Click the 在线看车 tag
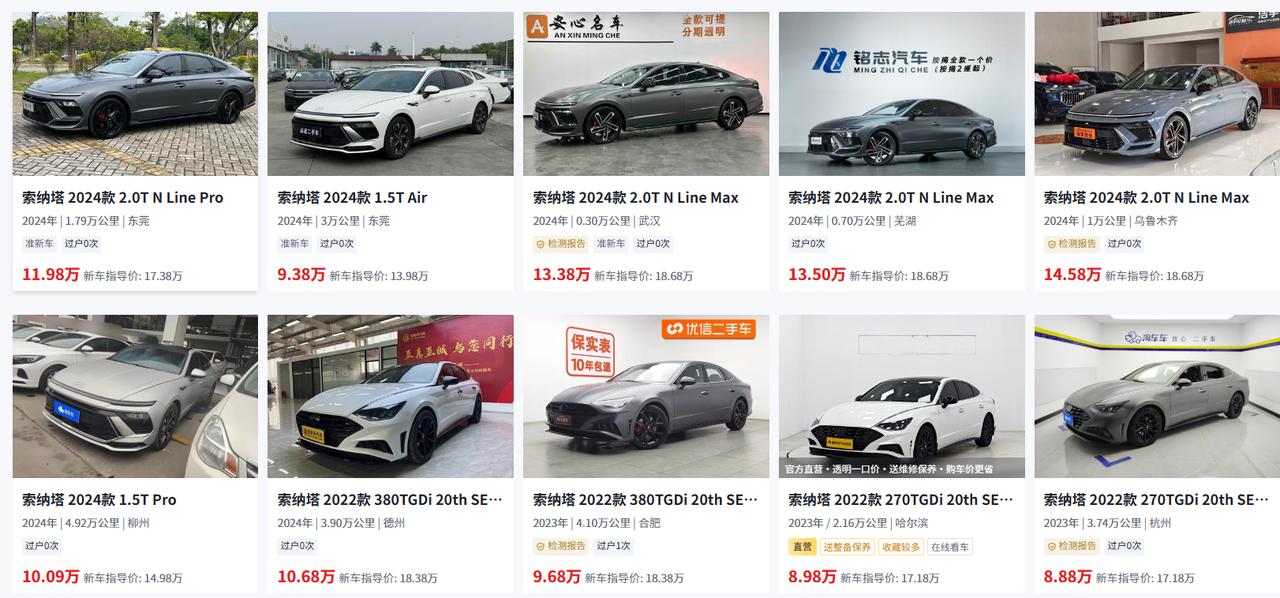This screenshot has height=598, width=1280. [x=949, y=547]
